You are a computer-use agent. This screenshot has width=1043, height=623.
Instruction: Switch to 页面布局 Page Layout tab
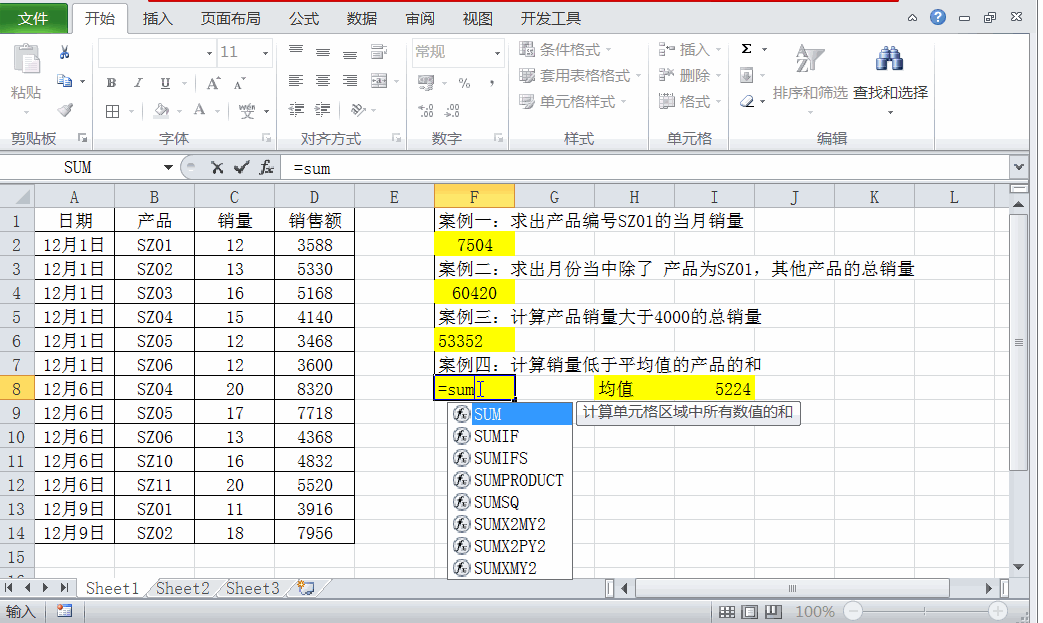click(x=231, y=18)
